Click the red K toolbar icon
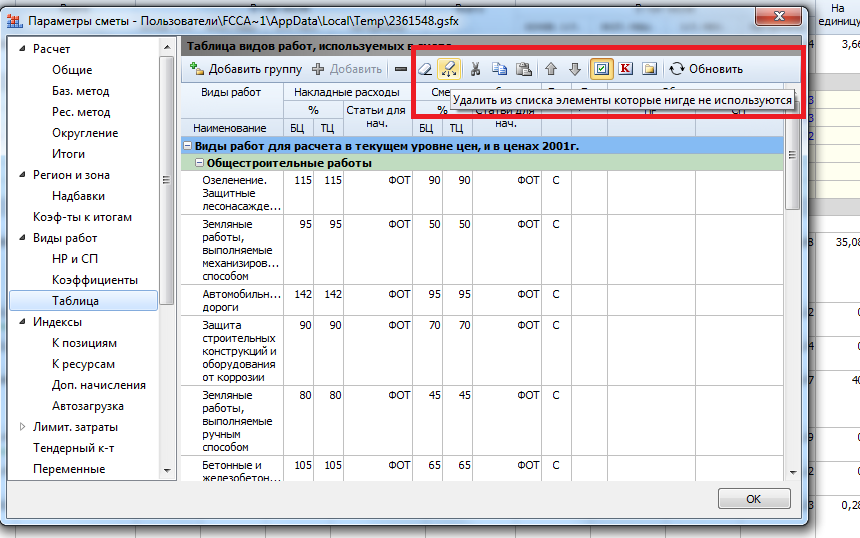Screen dimensions: 860x538 click(626, 69)
